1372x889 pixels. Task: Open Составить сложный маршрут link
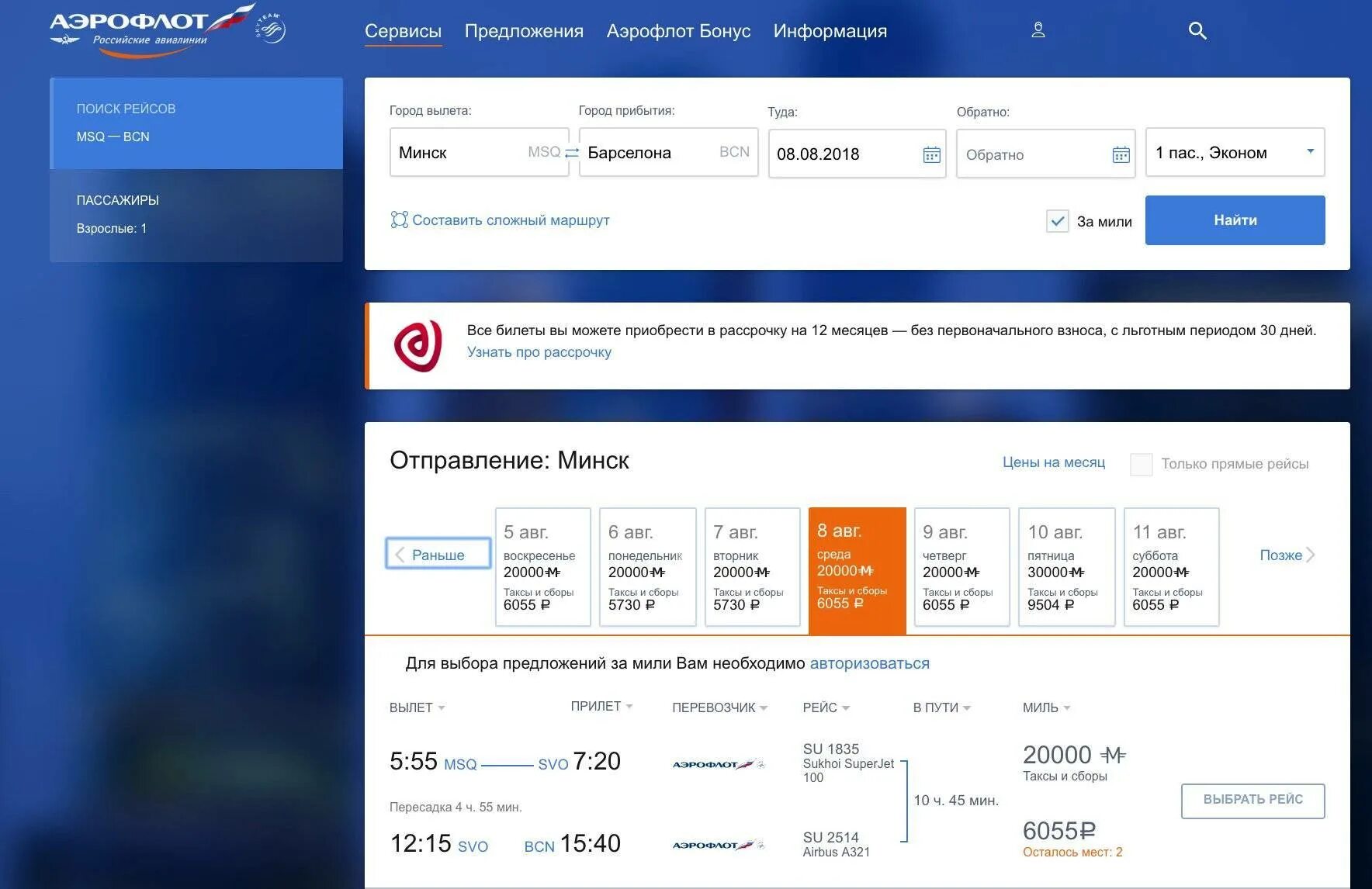(511, 220)
